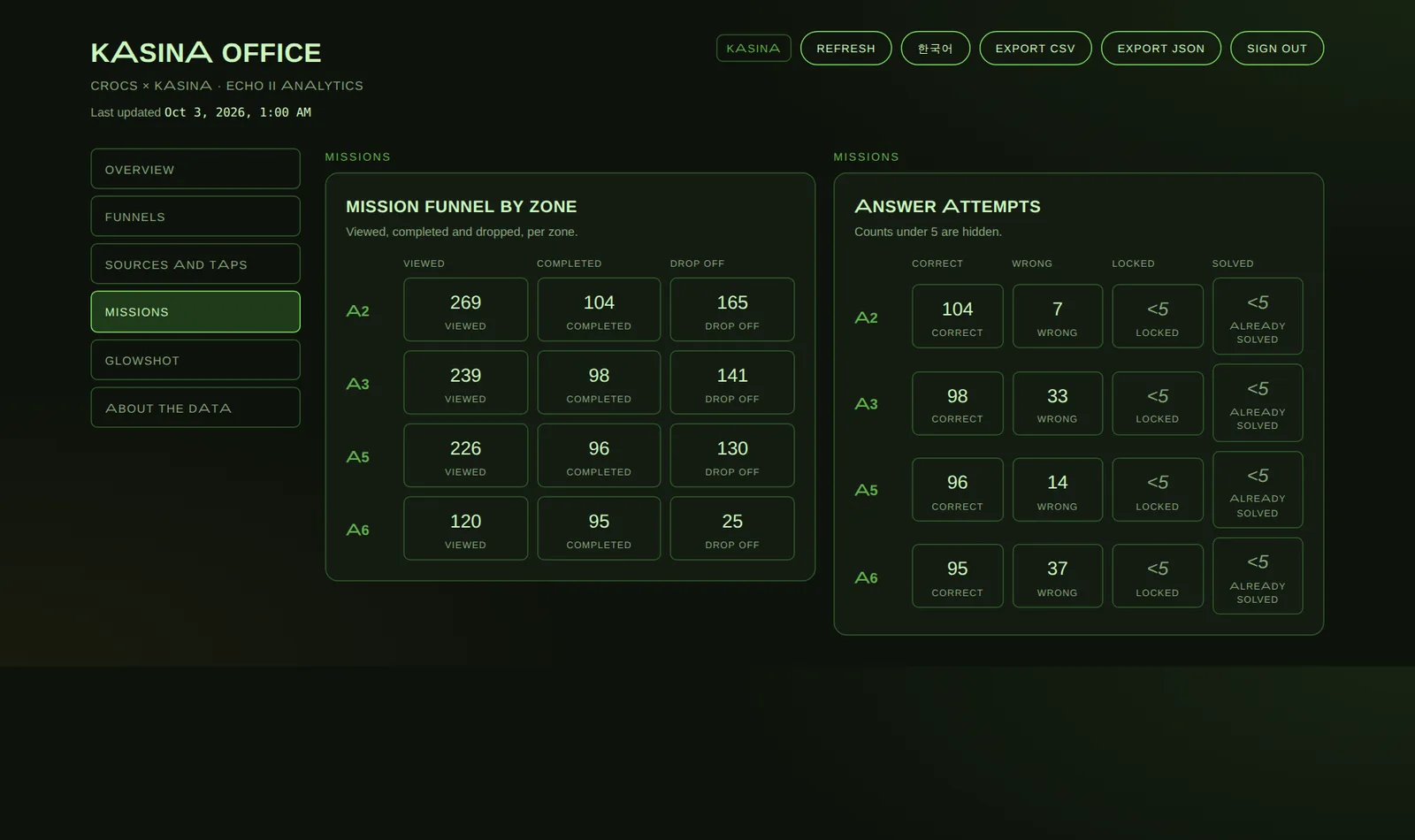The width and height of the screenshot is (1415, 840).
Task: Click the Refresh button
Action: point(845,49)
